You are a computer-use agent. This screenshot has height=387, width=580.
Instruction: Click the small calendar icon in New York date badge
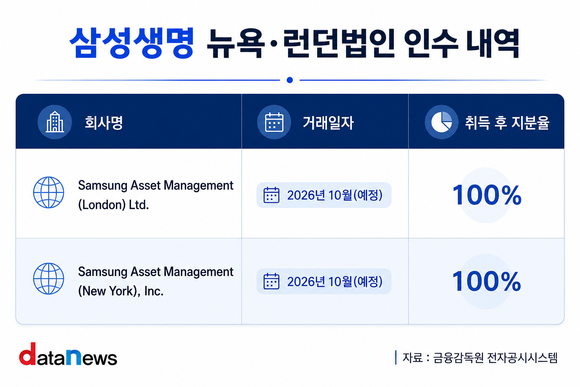click(271, 281)
